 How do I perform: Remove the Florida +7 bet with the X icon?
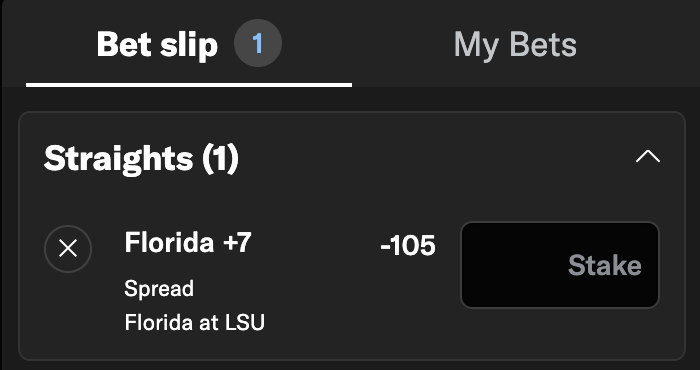click(x=68, y=249)
